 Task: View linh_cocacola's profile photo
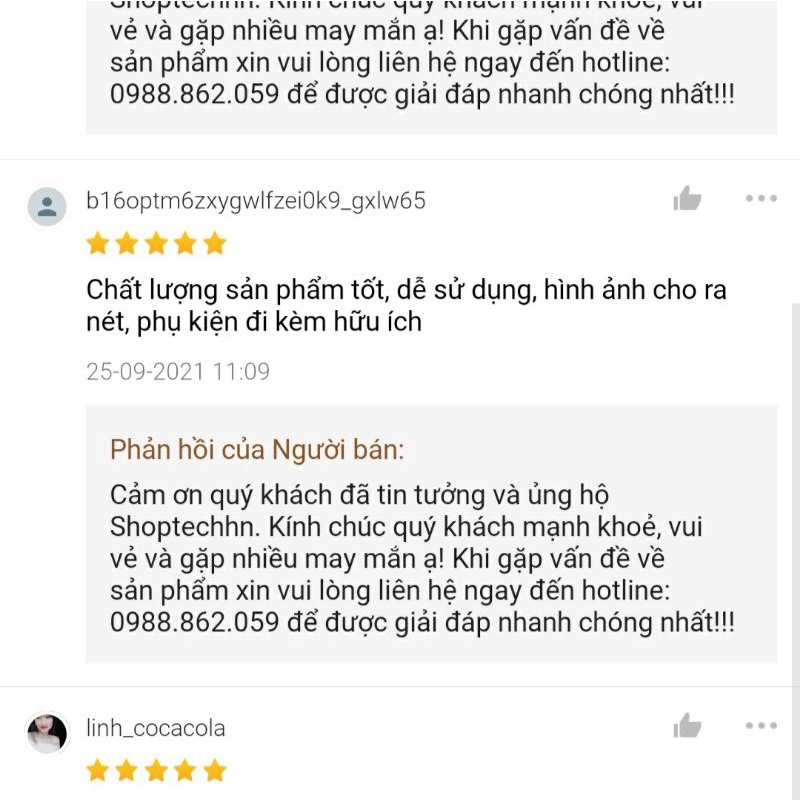tap(47, 733)
